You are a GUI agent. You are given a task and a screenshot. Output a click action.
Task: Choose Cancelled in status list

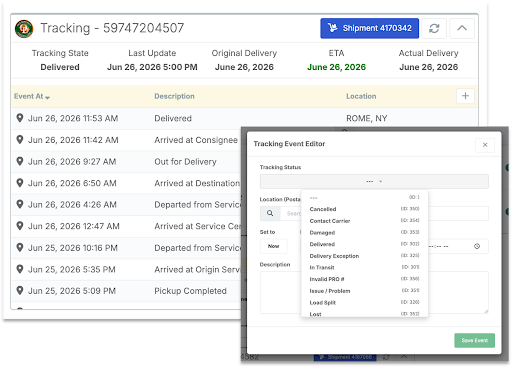[x=364, y=209]
